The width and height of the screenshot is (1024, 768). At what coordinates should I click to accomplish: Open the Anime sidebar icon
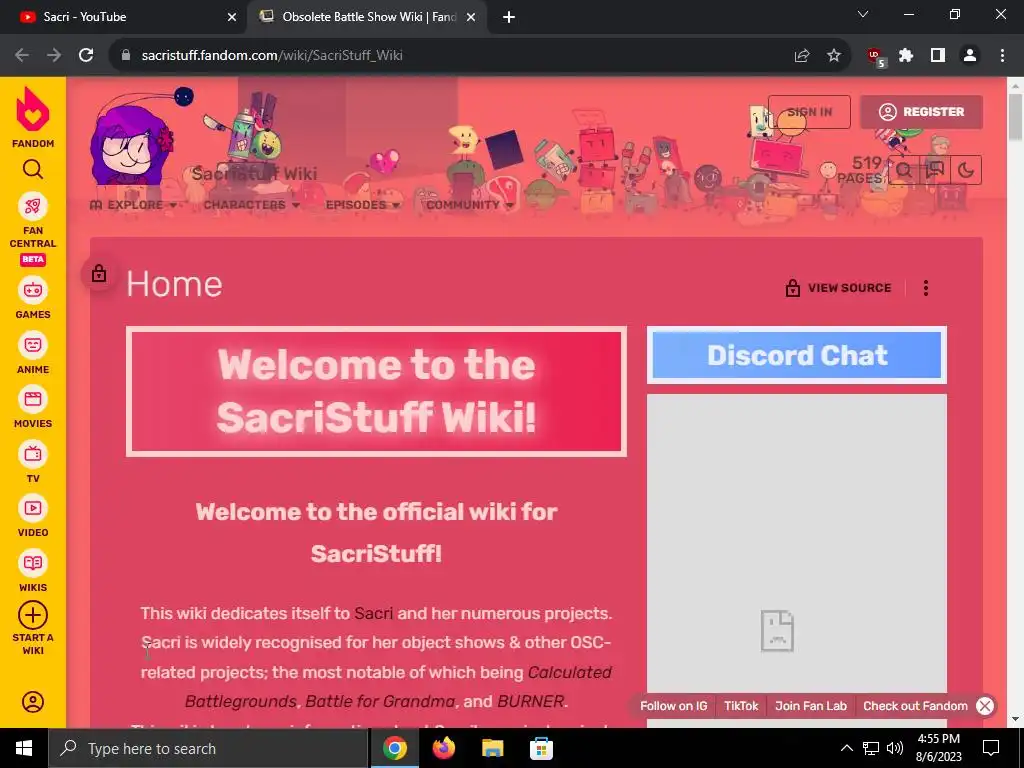click(33, 345)
